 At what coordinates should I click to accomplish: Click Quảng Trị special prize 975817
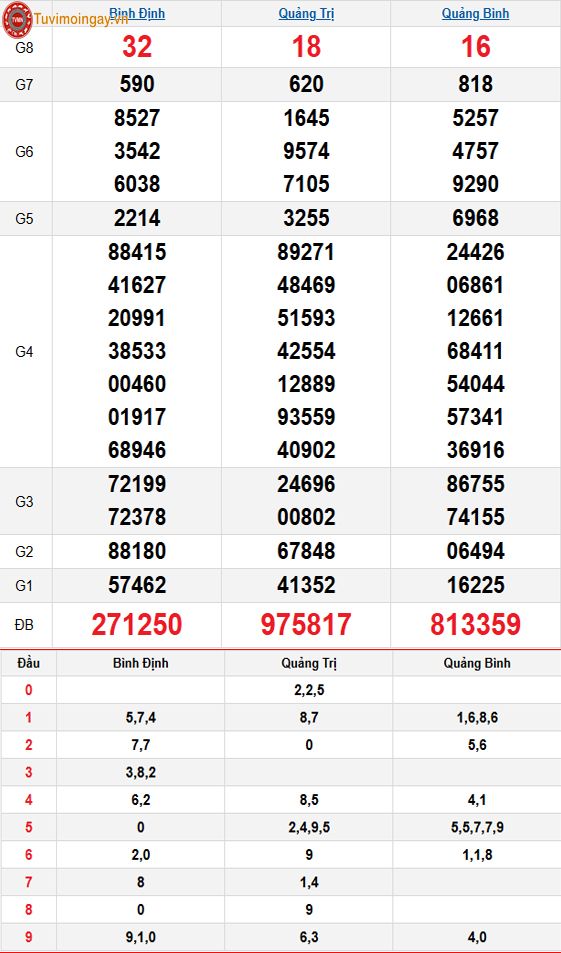point(306,625)
